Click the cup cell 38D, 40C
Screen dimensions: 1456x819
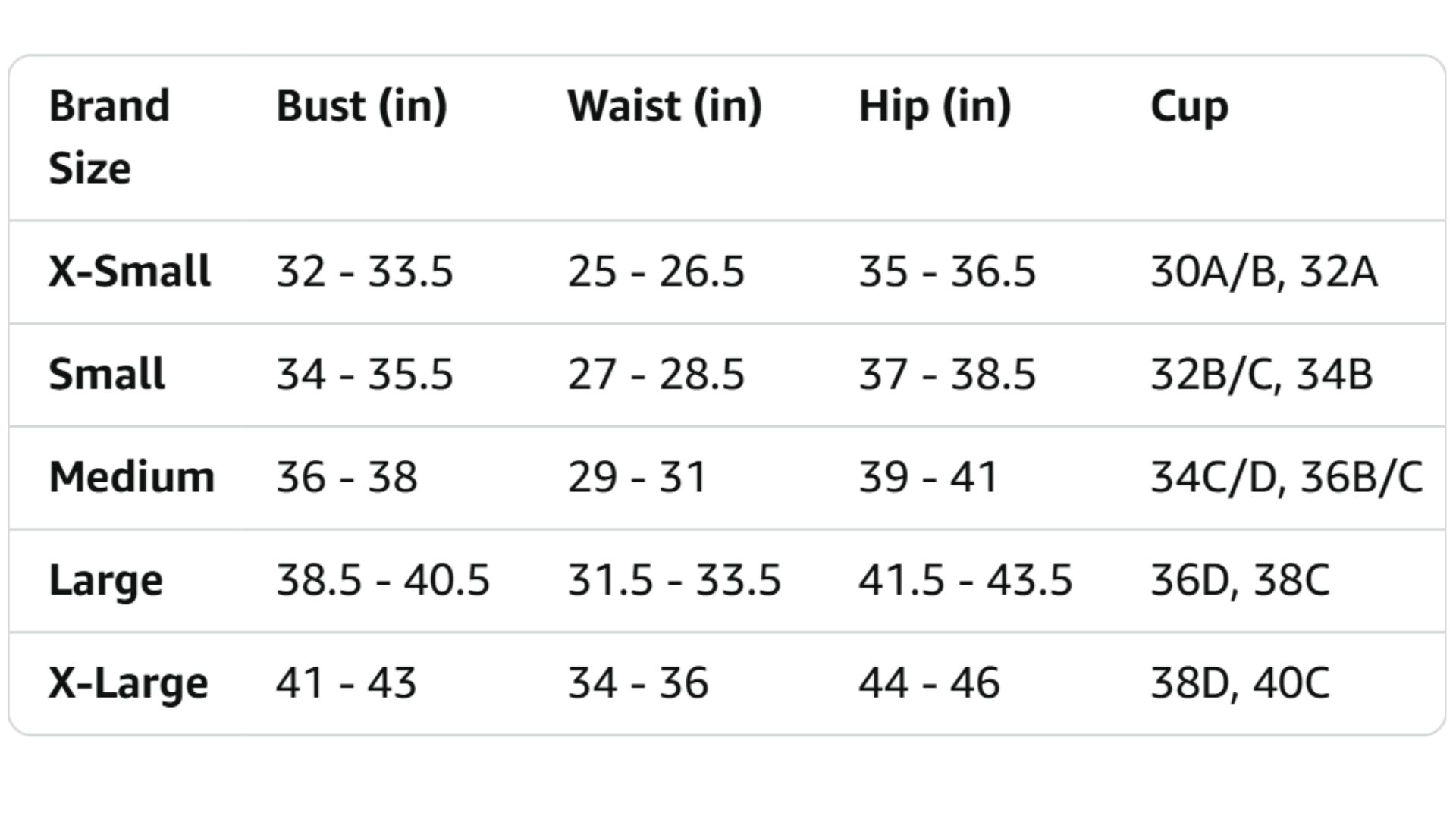pos(1240,682)
